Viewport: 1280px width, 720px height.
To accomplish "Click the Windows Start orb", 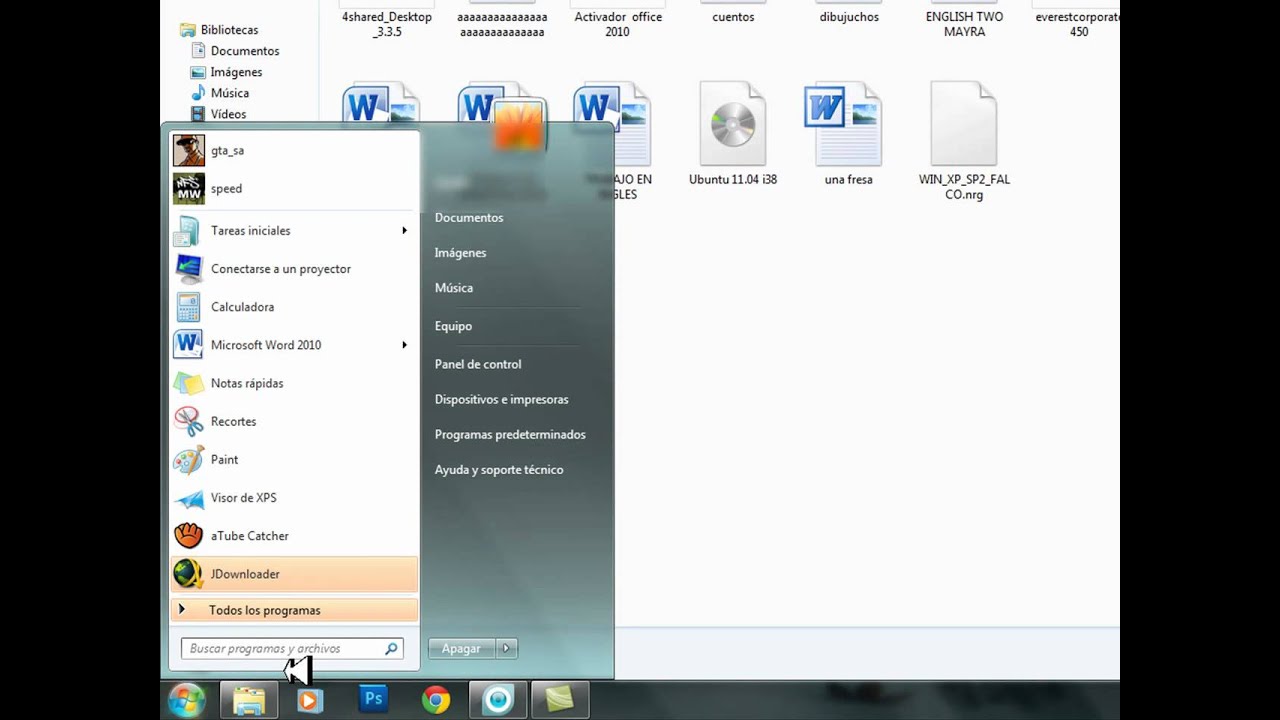I will [187, 700].
